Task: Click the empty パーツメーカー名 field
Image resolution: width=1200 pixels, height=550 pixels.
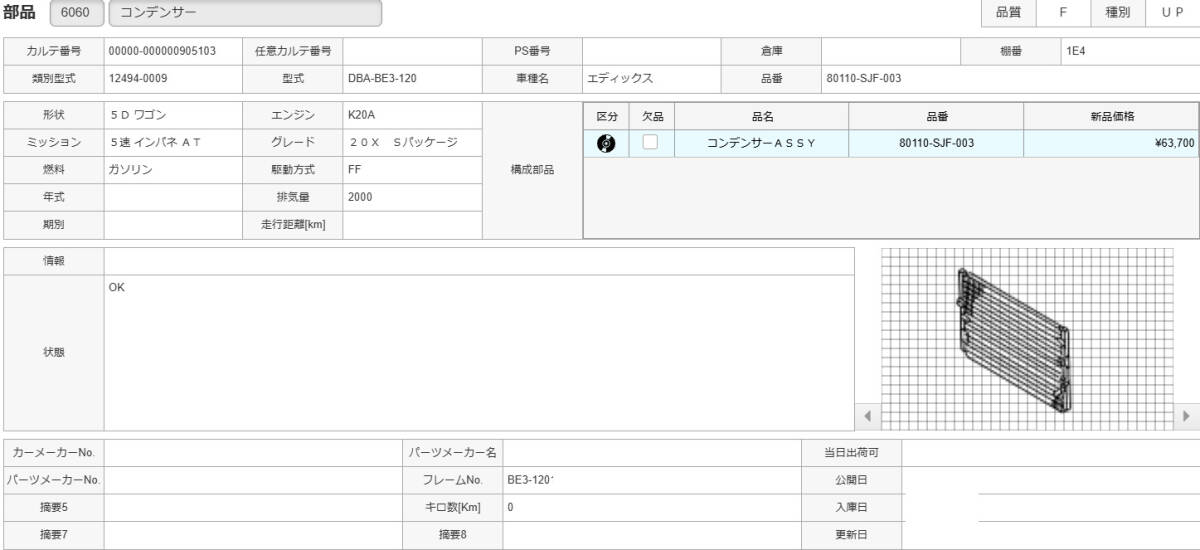Action: pos(652,453)
